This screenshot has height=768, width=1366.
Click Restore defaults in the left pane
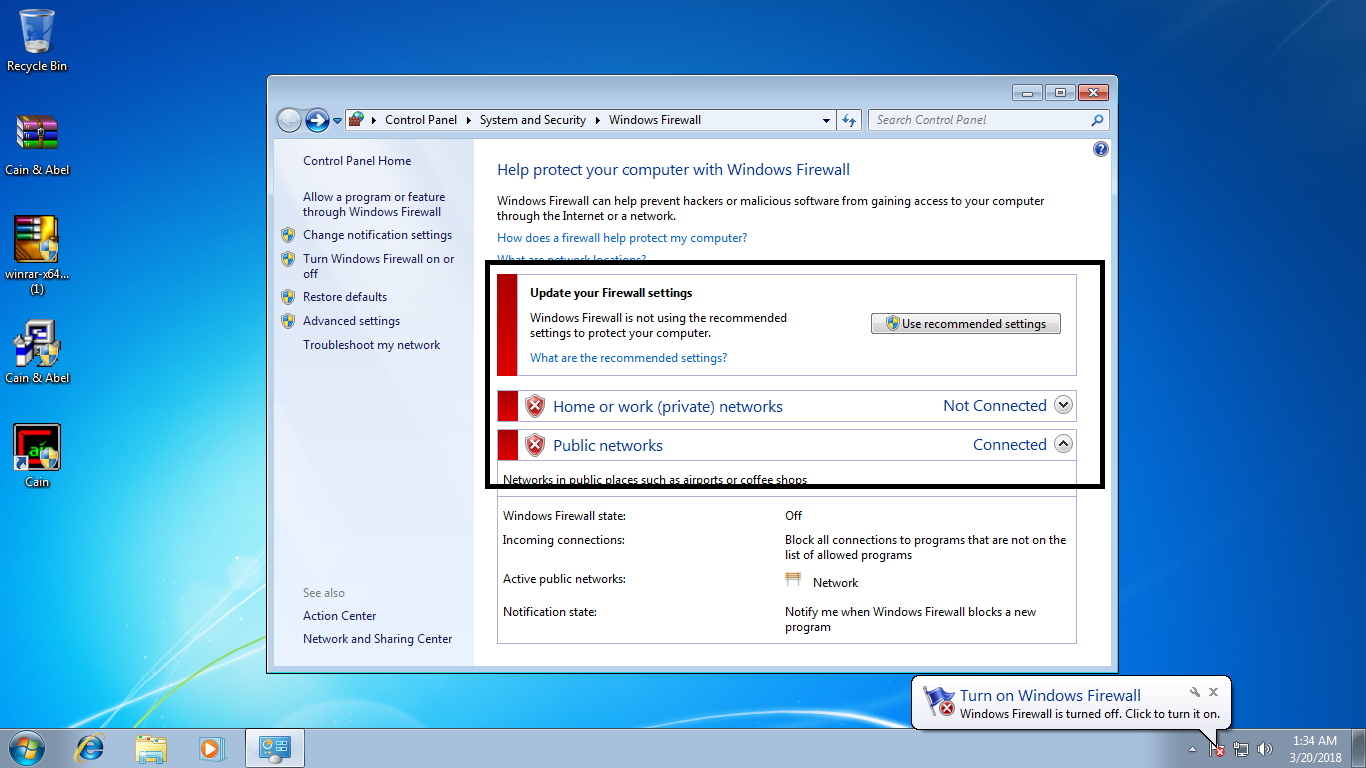coord(345,297)
